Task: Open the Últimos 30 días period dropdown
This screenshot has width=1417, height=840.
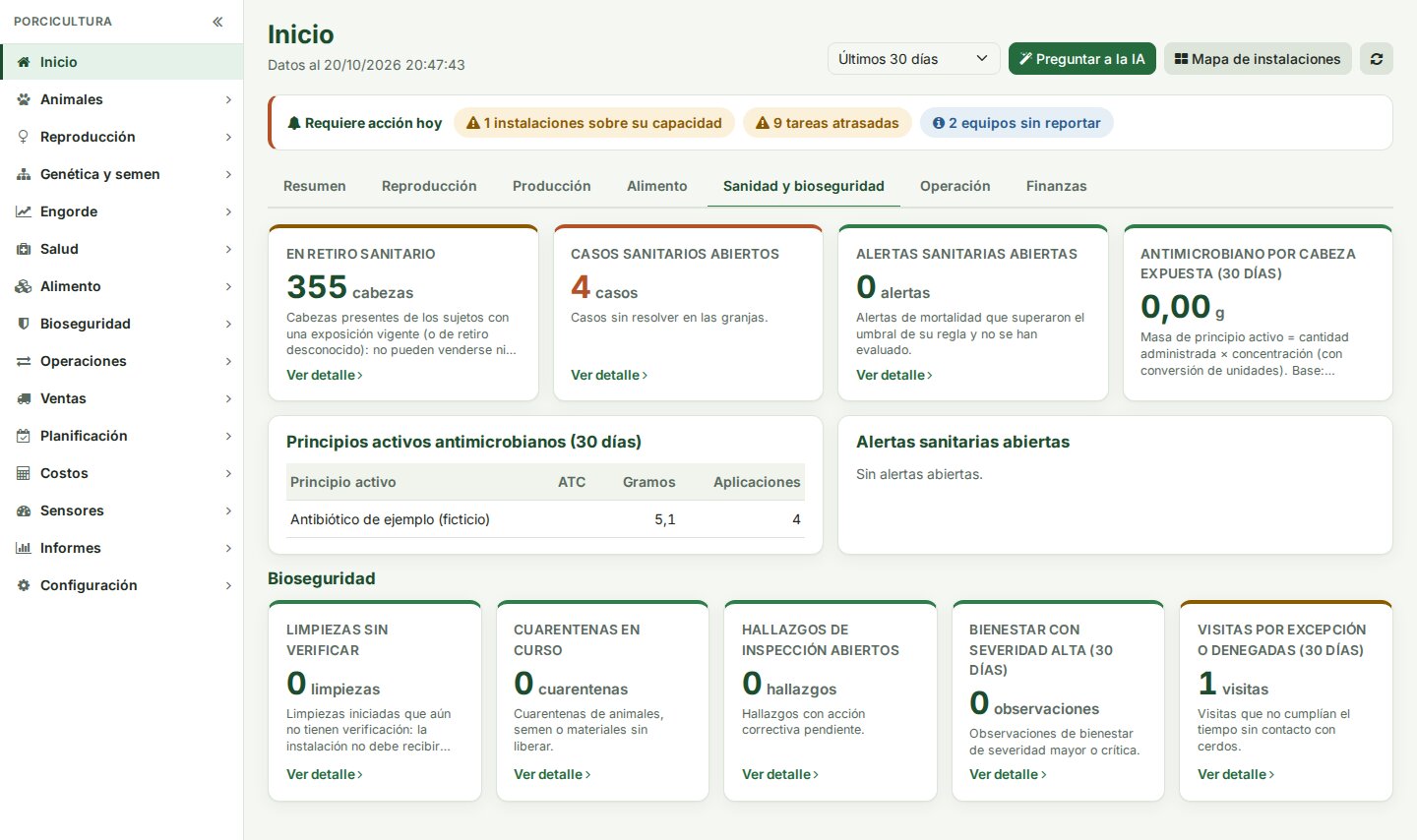Action: pos(913,59)
